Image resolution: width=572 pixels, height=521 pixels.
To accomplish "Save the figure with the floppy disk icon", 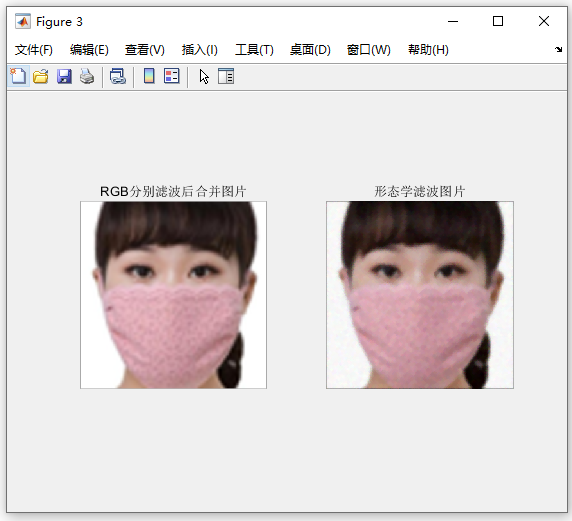I will (x=64, y=77).
